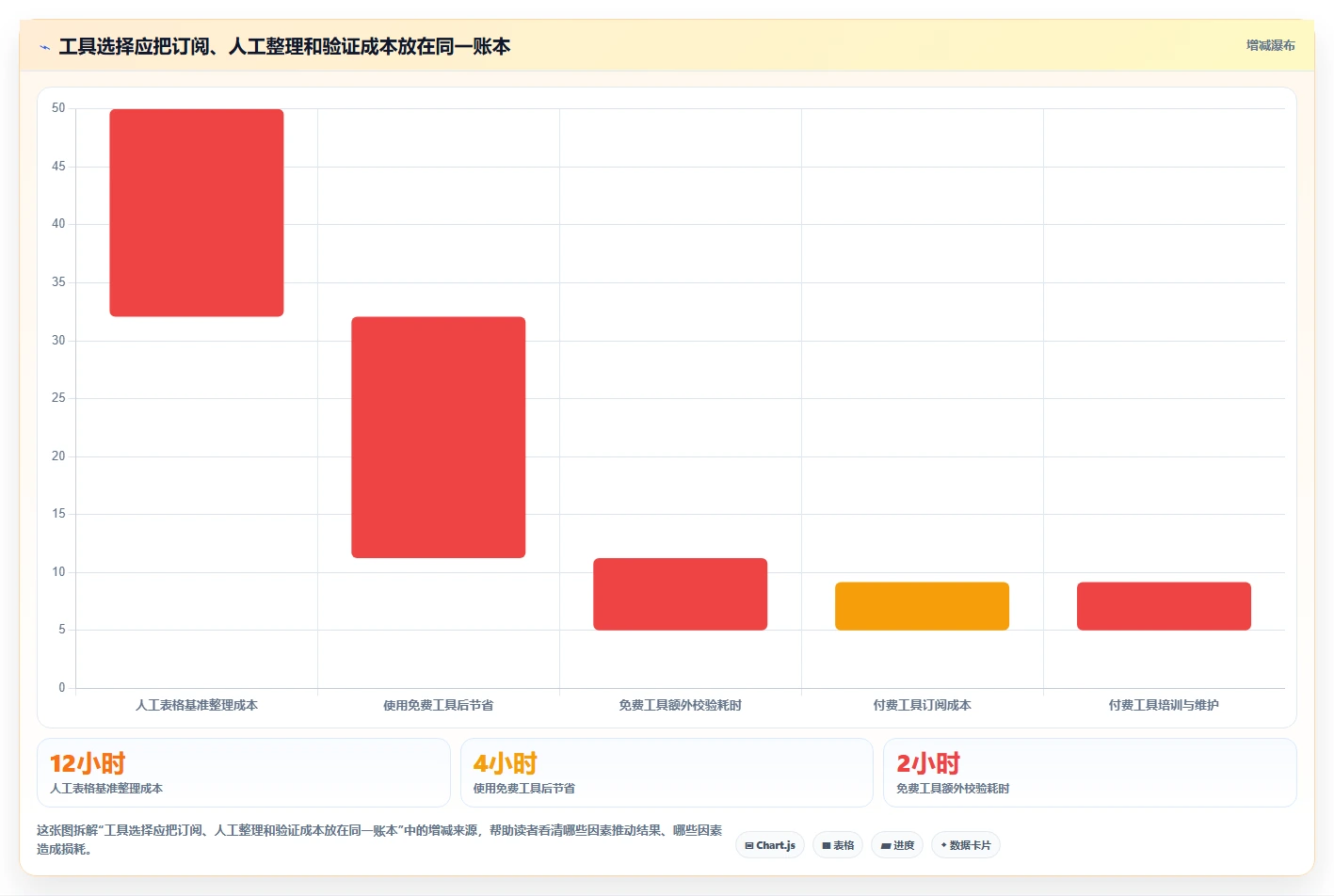The height and width of the screenshot is (896, 1334).
Task: Click axis label 人工表格基准整理成本
Action: pos(197,705)
